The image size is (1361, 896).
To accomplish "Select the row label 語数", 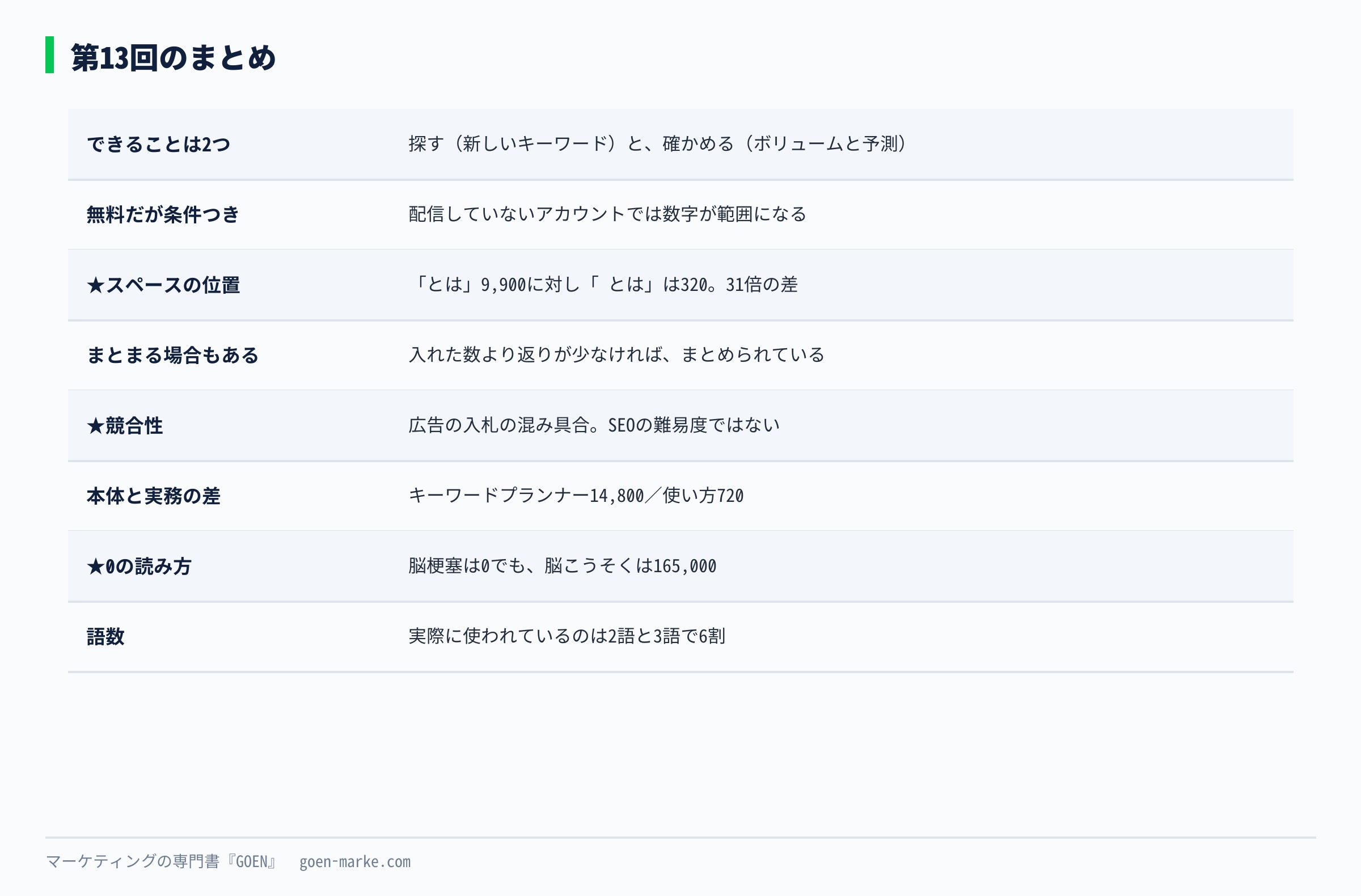I will pyautogui.click(x=106, y=636).
